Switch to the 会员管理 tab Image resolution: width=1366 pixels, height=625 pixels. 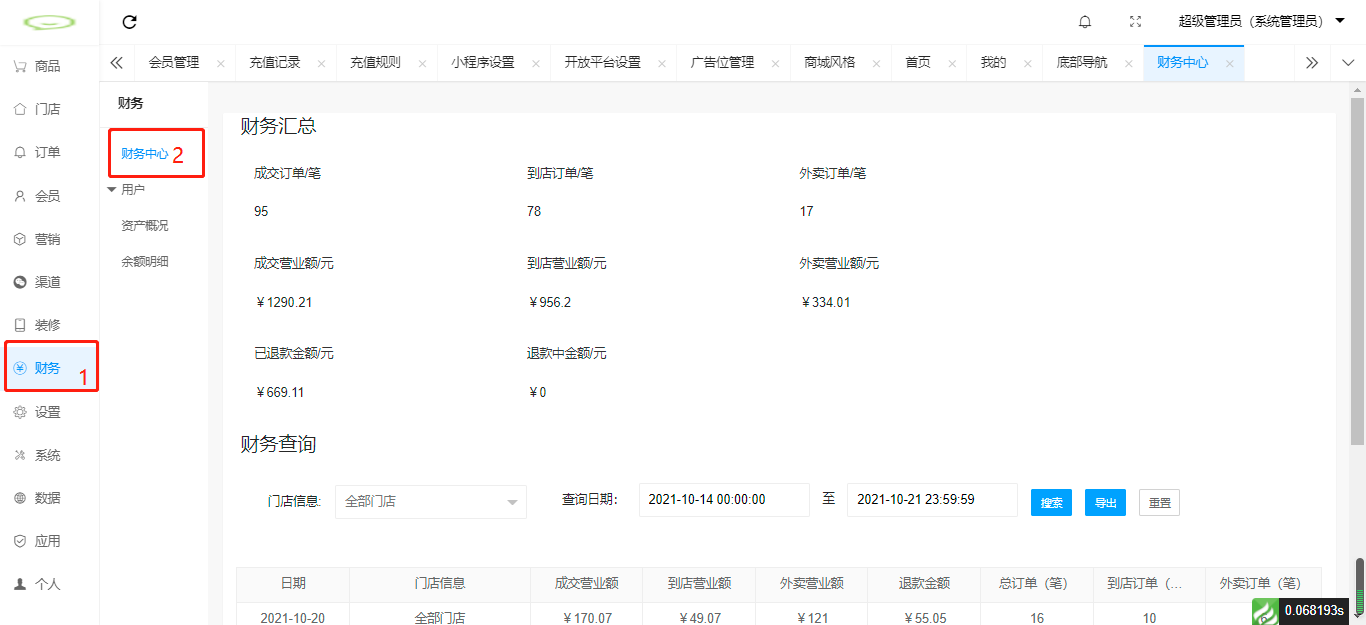coord(174,62)
